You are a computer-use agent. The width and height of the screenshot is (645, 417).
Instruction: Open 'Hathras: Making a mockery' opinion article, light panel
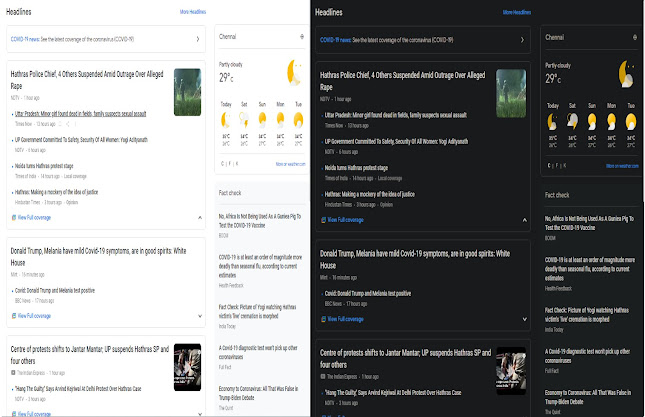[x=56, y=192]
